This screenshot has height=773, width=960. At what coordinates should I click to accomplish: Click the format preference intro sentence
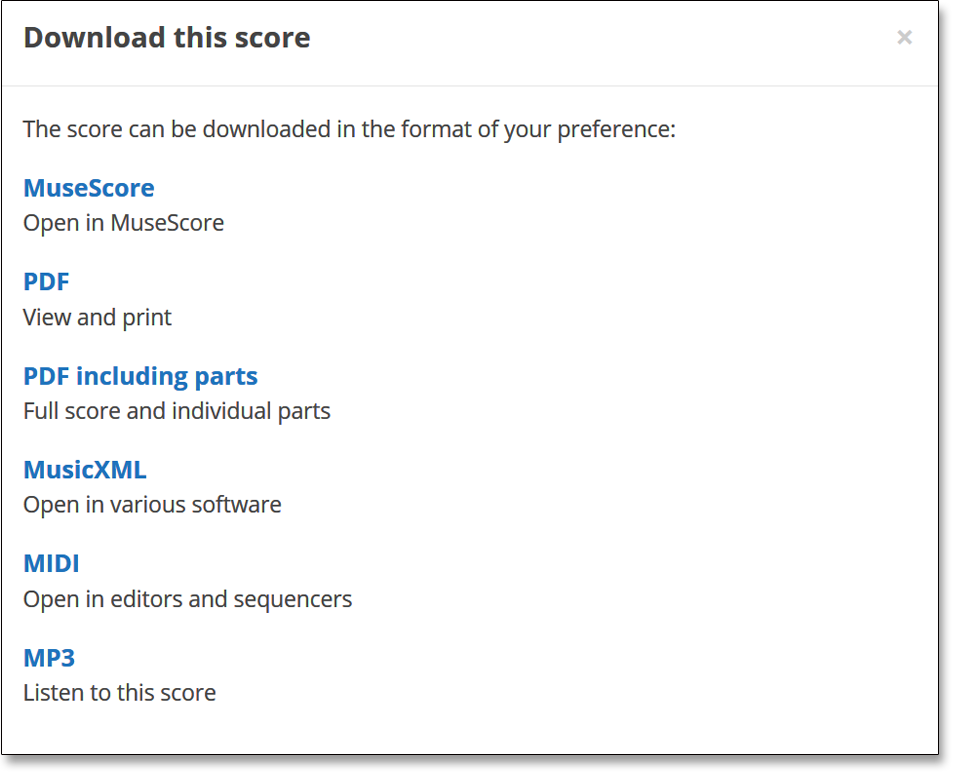pos(349,129)
